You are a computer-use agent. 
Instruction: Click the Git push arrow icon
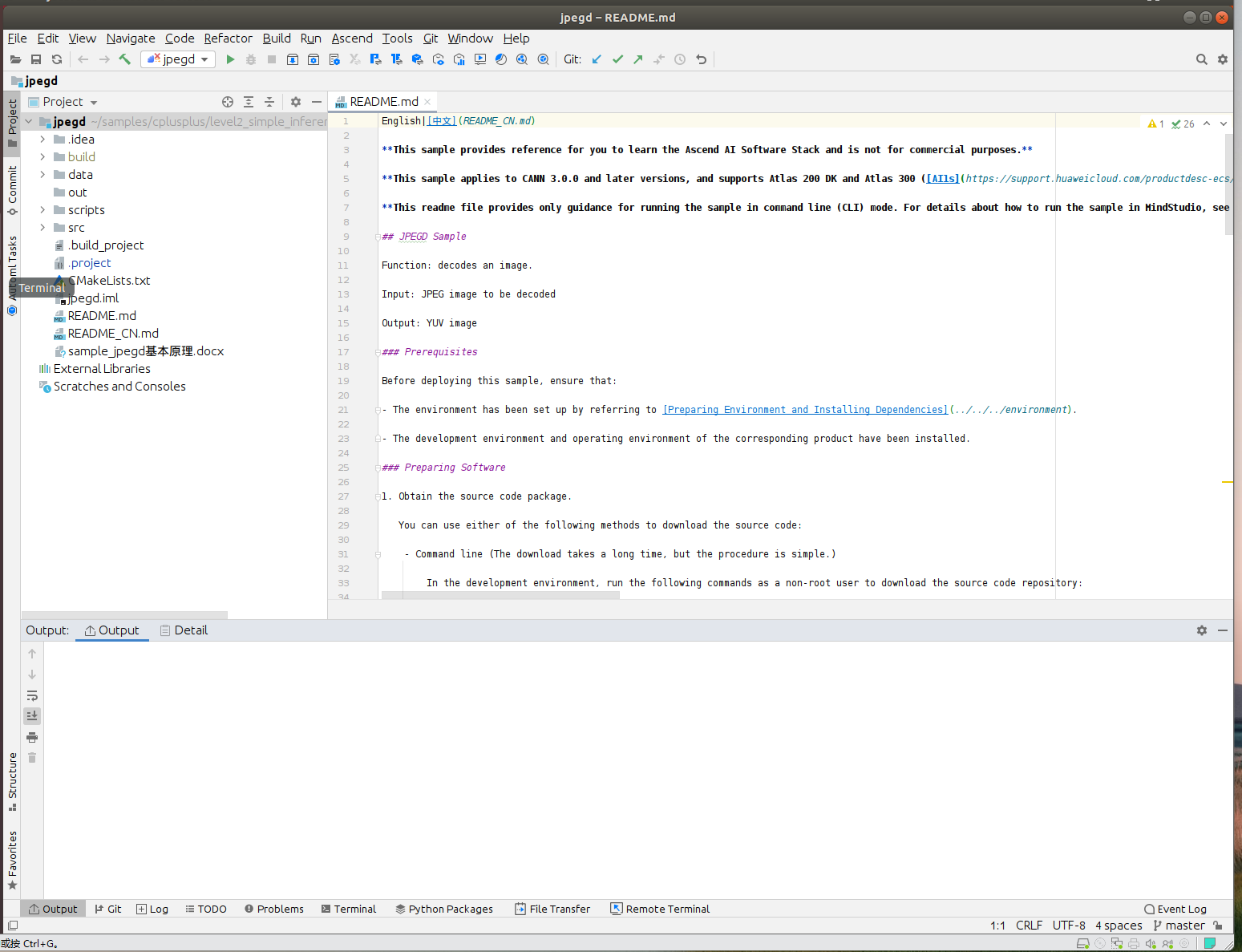638,59
